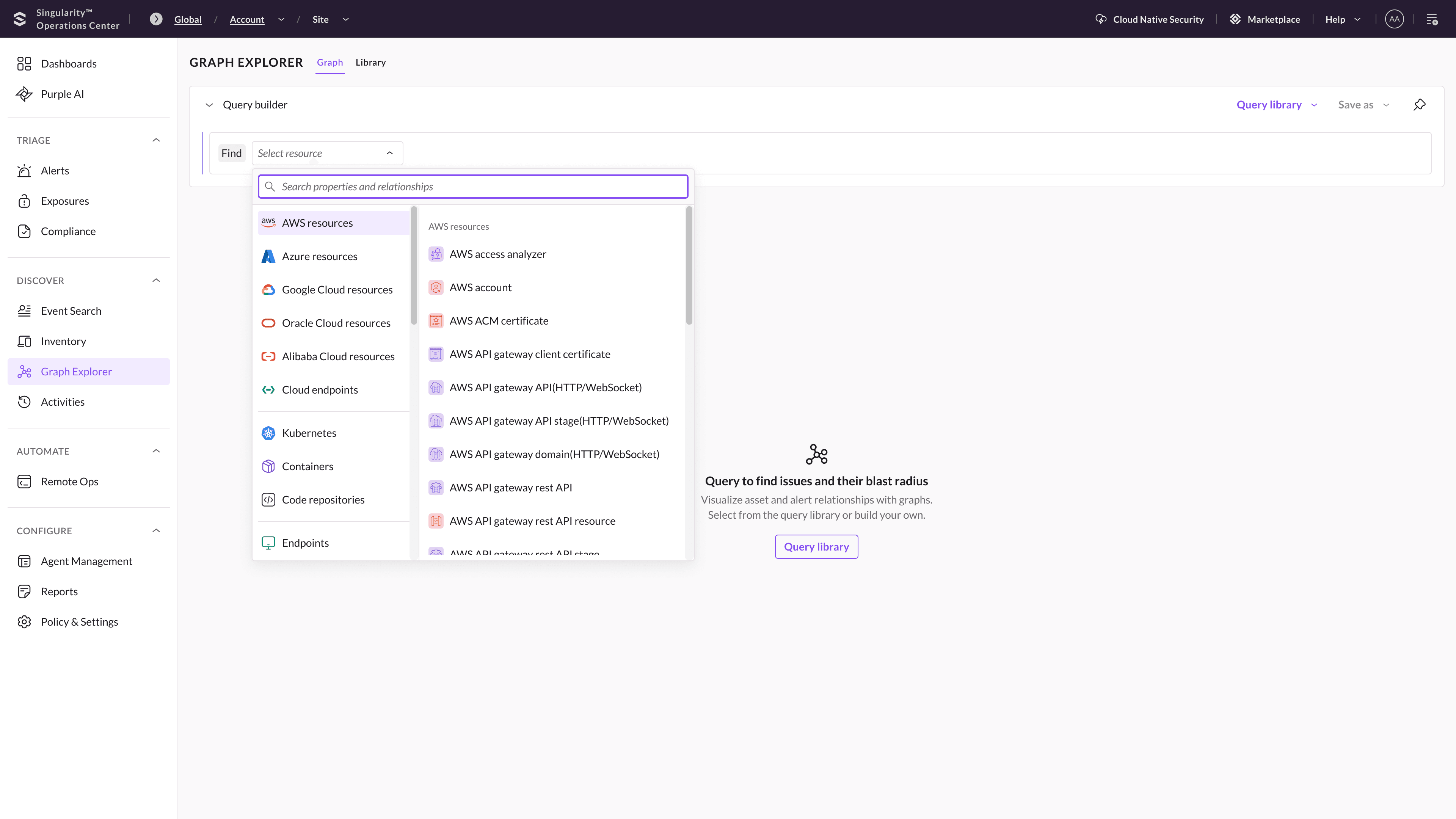1456x819 pixels.
Task: Click the Inventory devices icon
Action: [24, 341]
